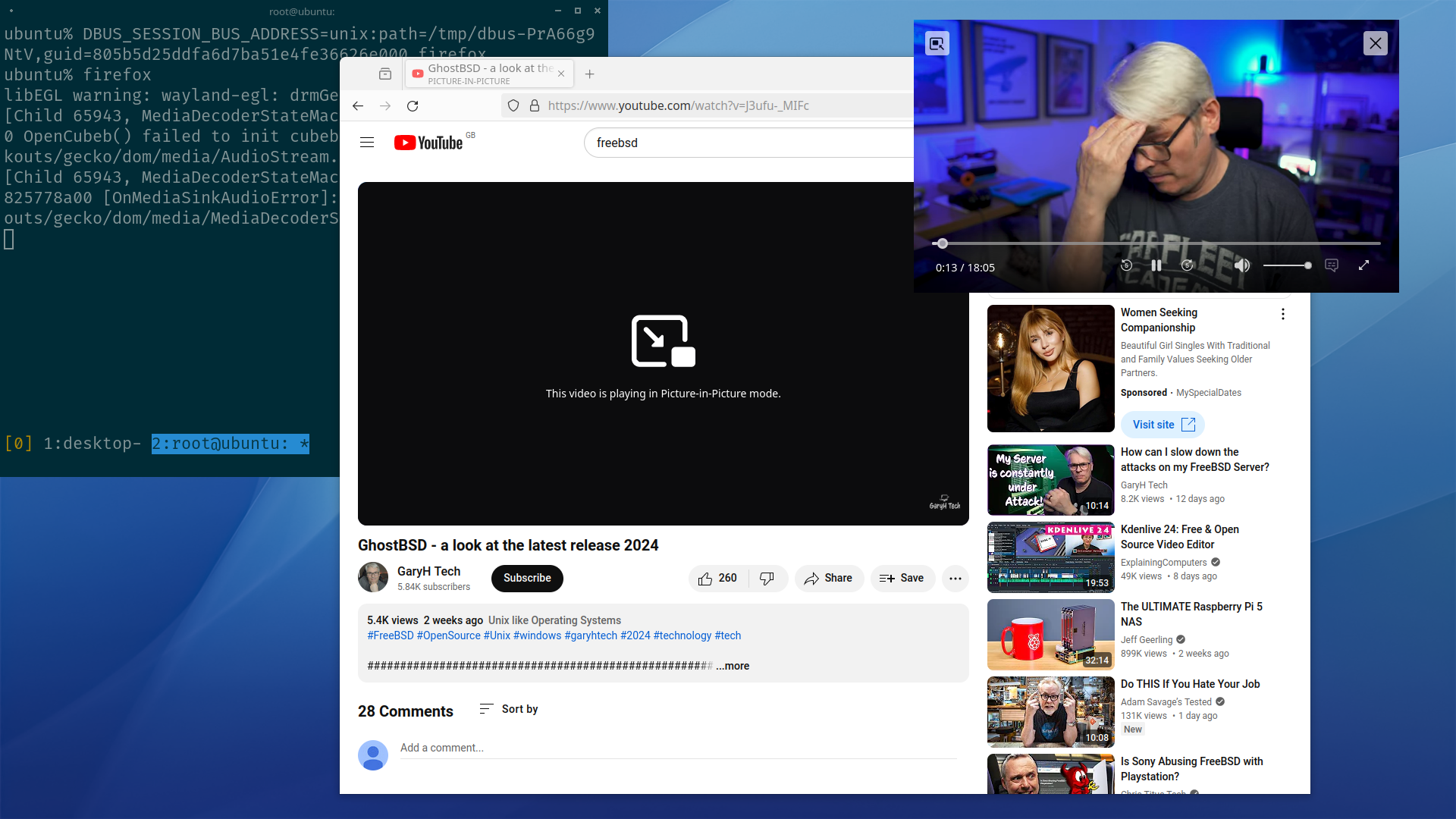This screenshot has height=819, width=1456.
Task: Select the GhostBSD YouTube tab
Action: point(489,74)
